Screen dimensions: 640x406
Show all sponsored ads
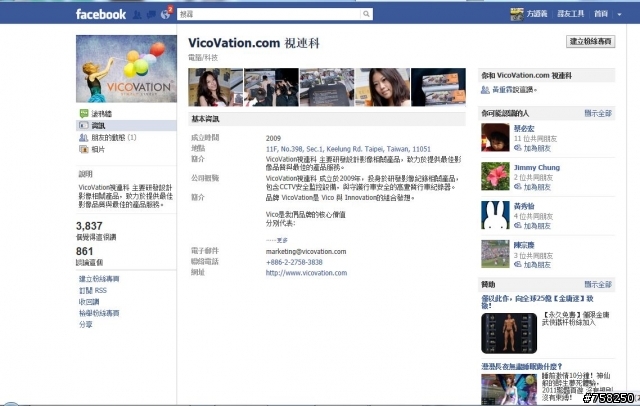click(x=598, y=284)
